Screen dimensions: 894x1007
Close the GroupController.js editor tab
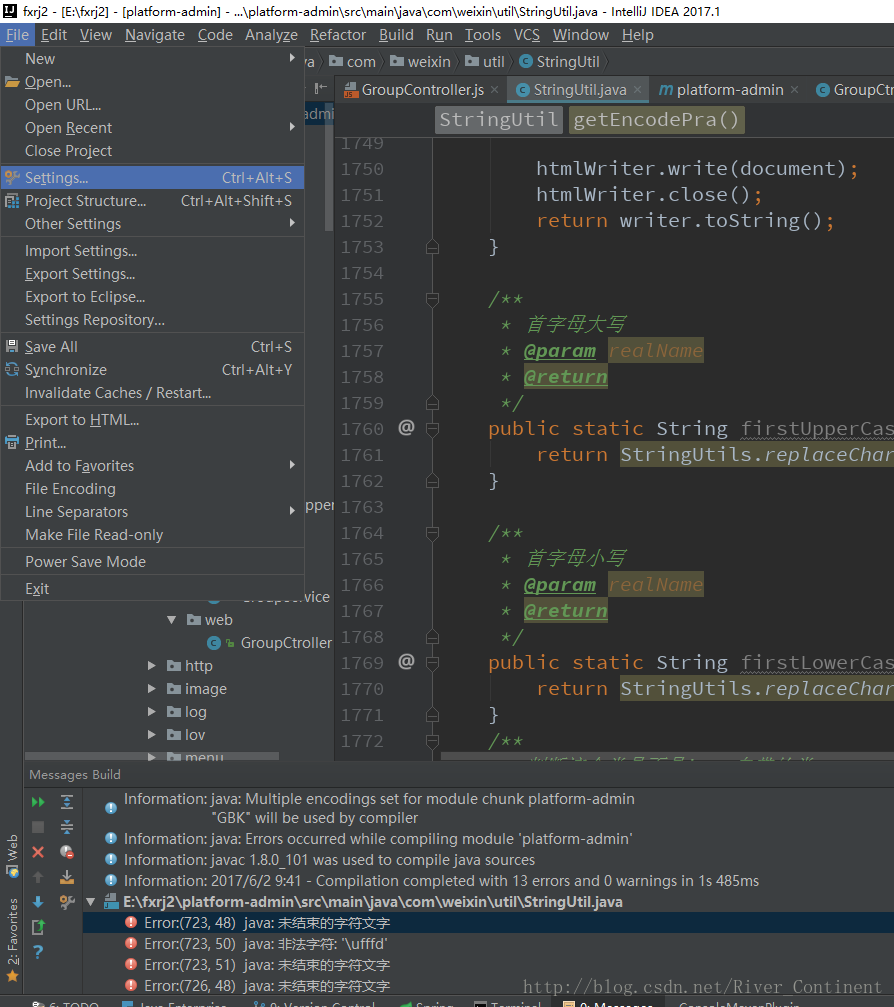[495, 89]
